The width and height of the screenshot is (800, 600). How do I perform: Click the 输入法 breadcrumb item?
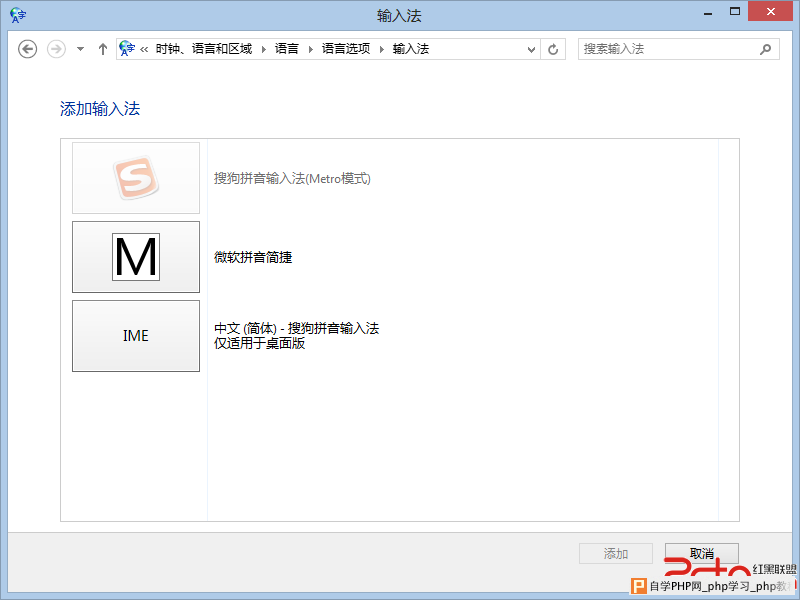(411, 48)
